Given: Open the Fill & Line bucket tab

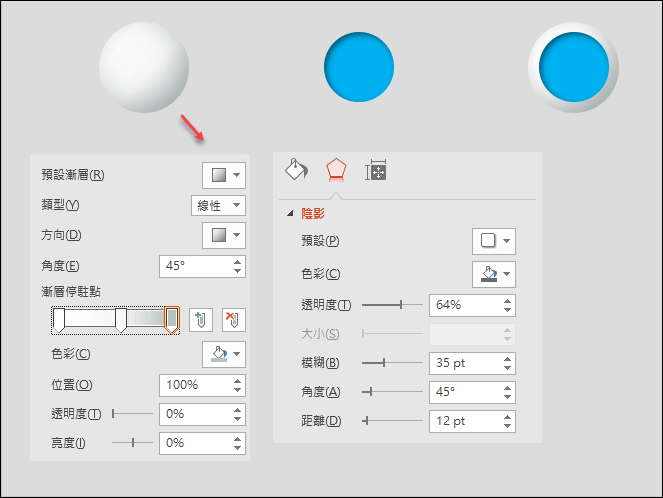Looking at the screenshot, I should 296,170.
